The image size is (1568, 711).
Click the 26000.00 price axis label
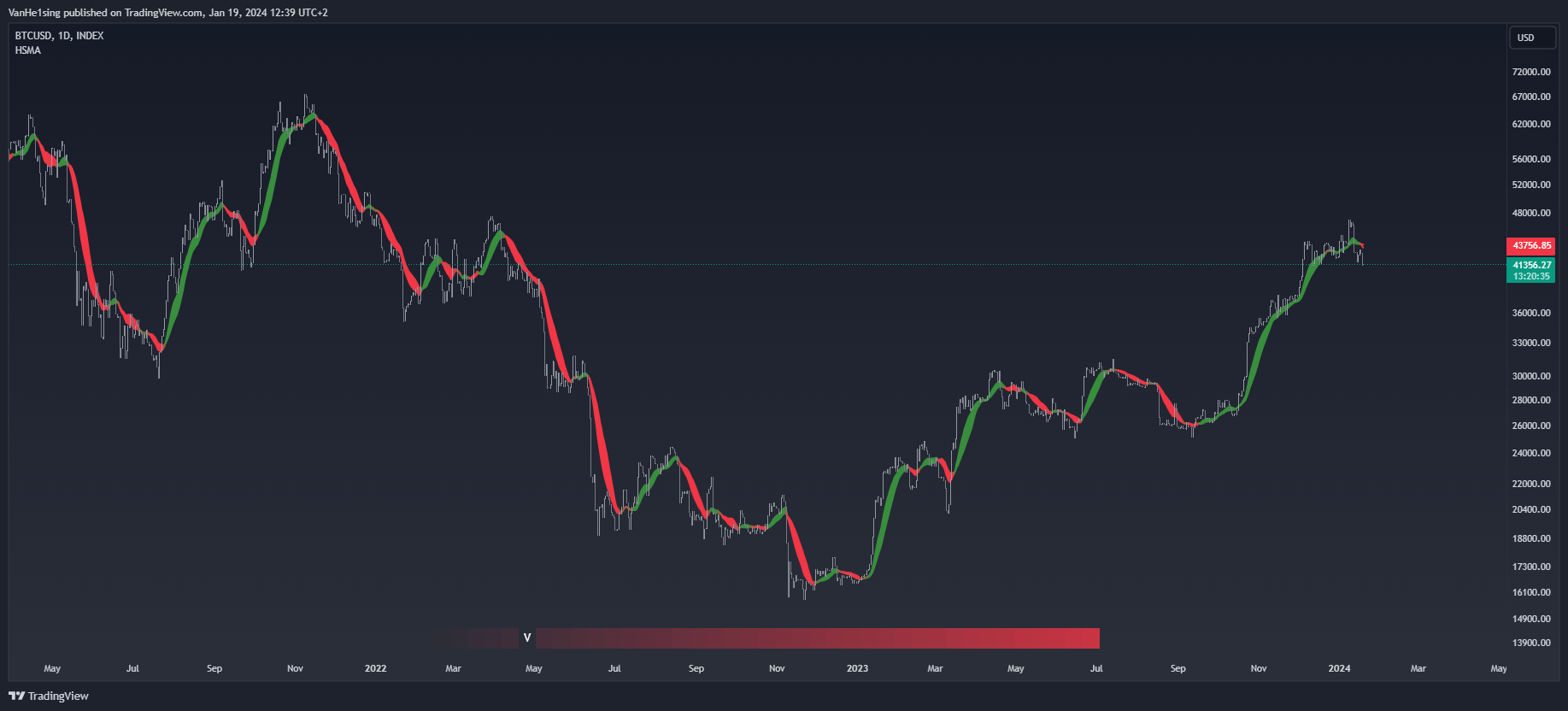coord(1531,426)
